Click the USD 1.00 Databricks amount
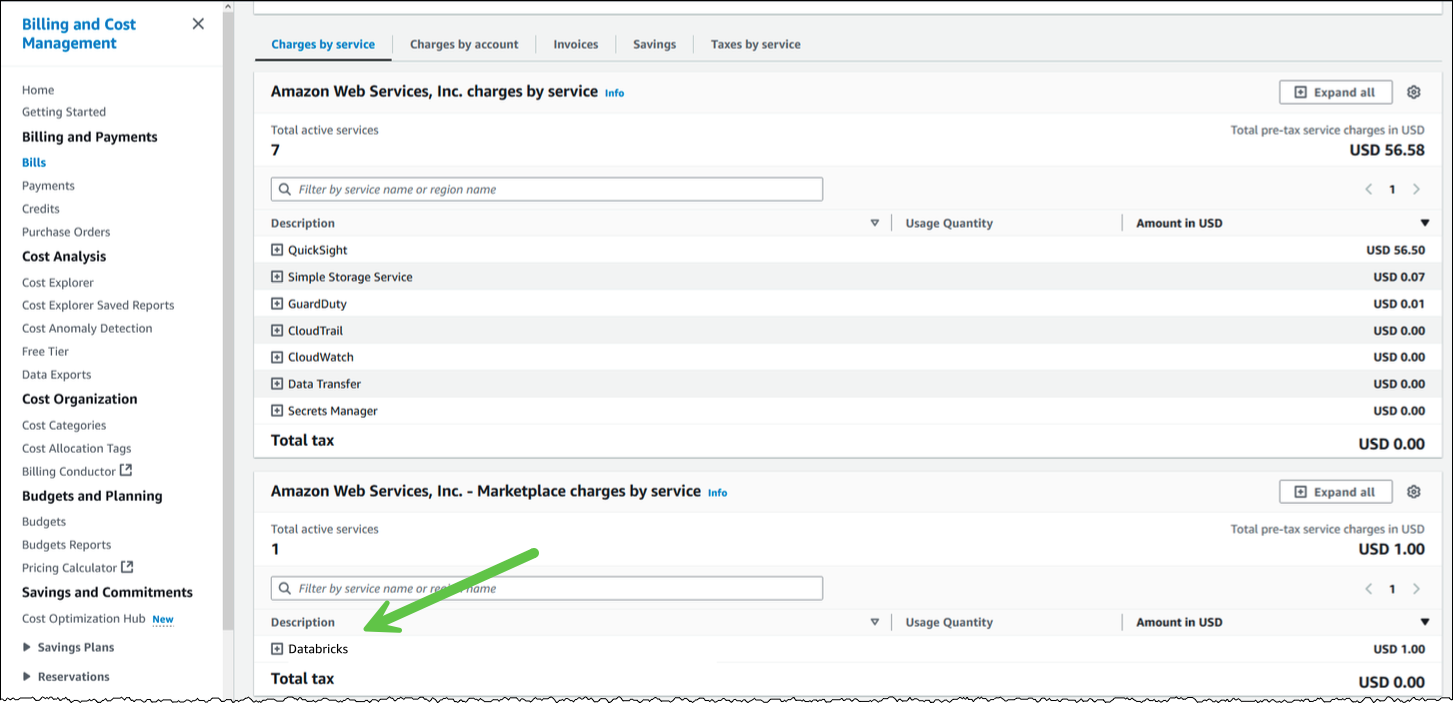Screen dimensions: 1453x703 (x=1400, y=649)
